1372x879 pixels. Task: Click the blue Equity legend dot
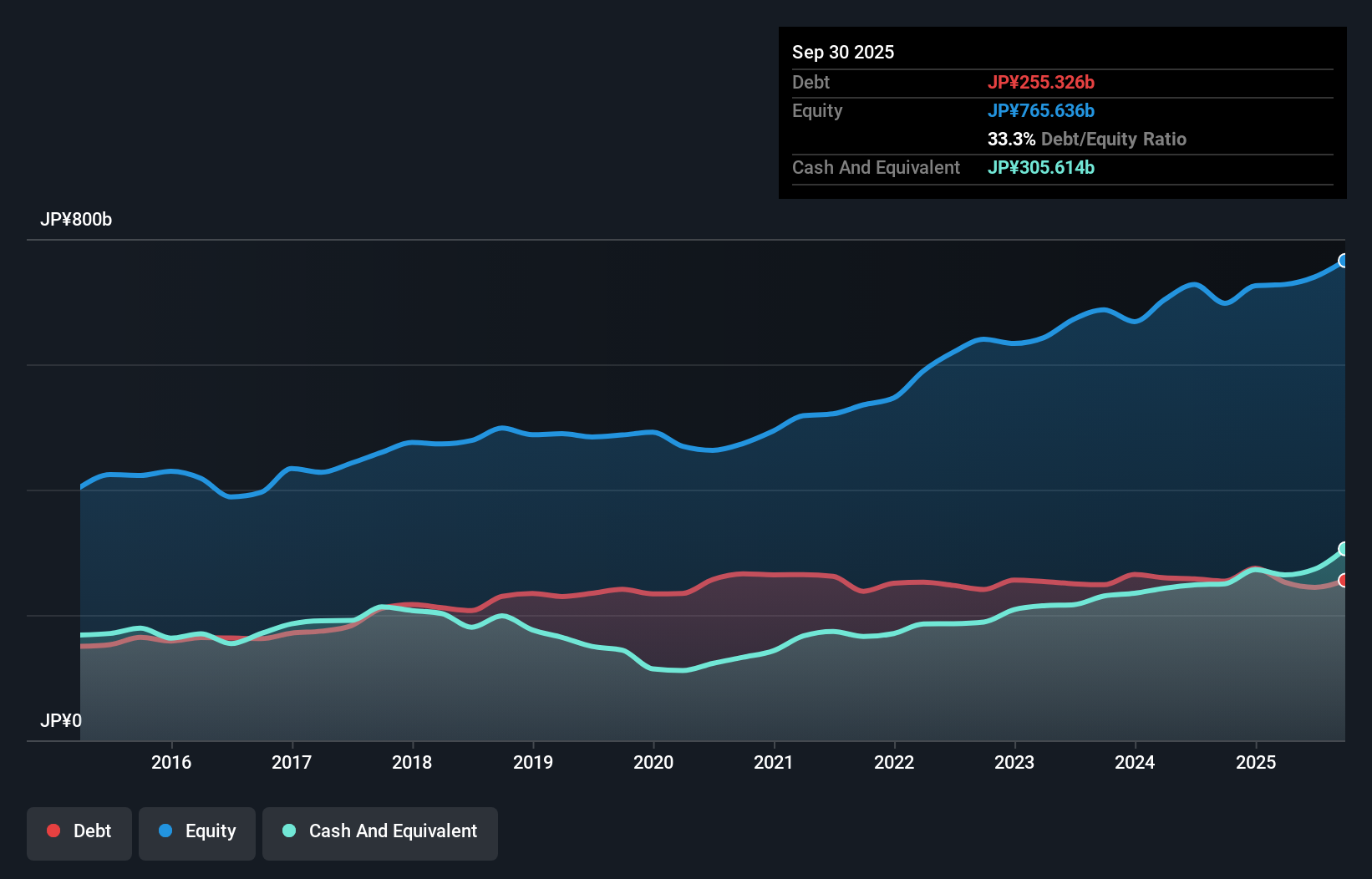165,831
